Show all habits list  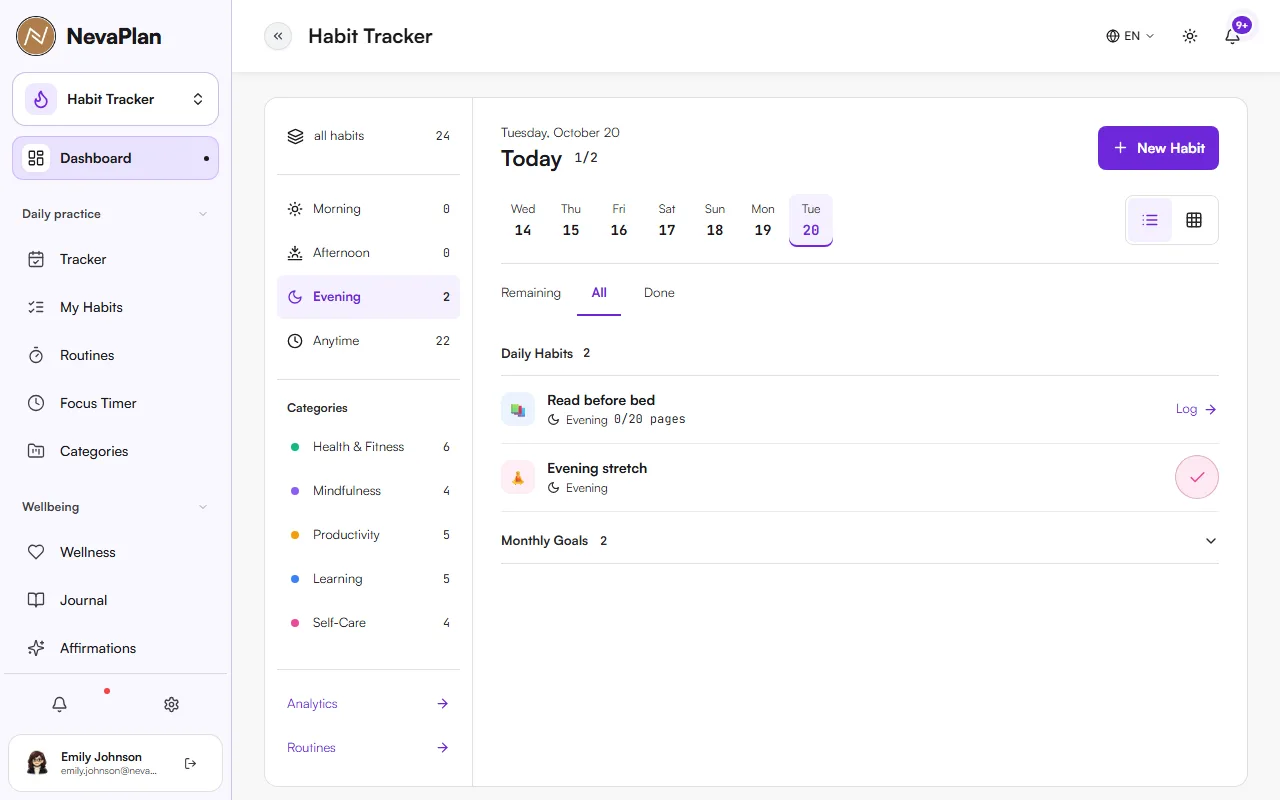[x=368, y=136]
